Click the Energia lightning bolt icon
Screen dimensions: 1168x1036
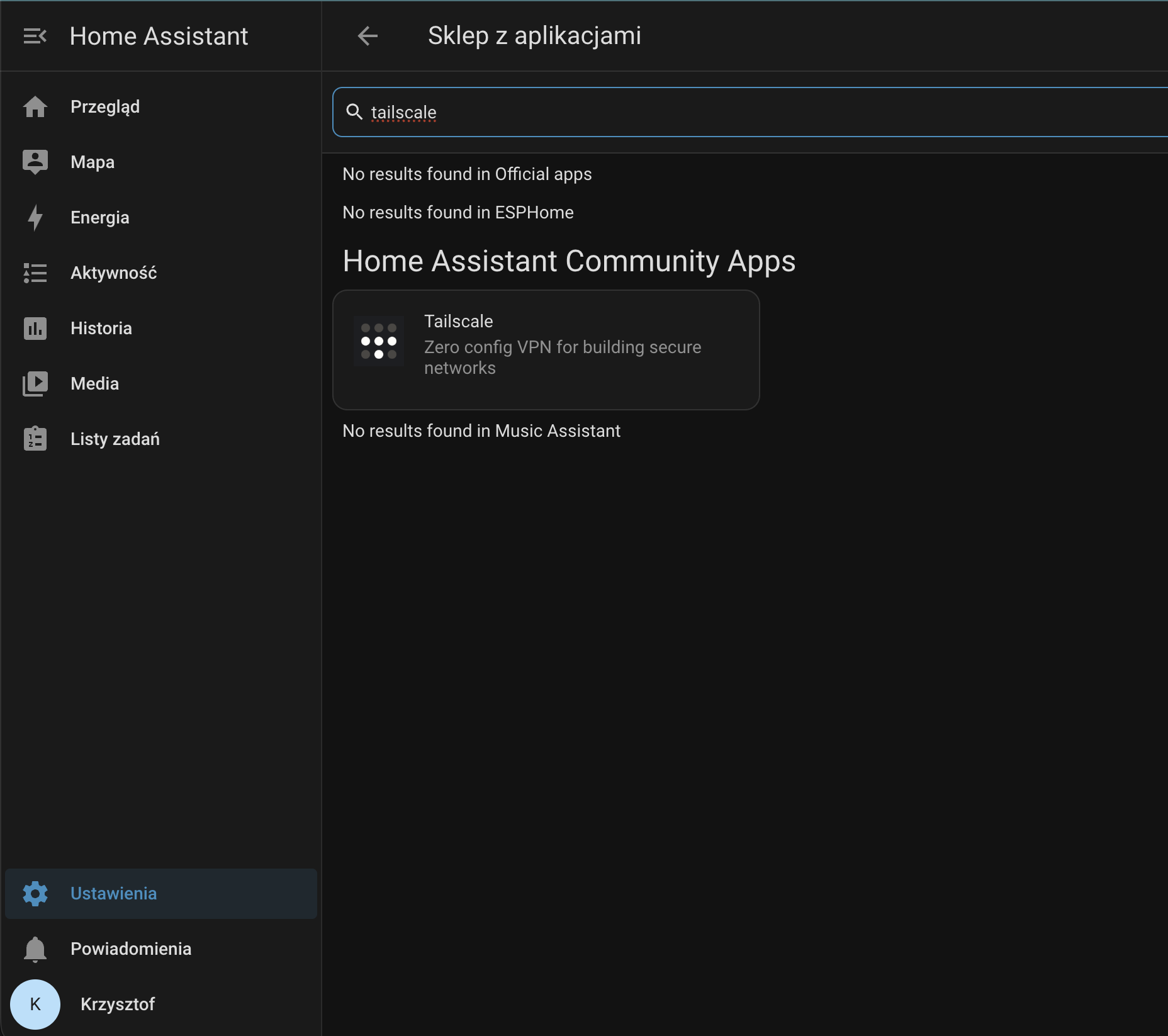tap(35, 218)
